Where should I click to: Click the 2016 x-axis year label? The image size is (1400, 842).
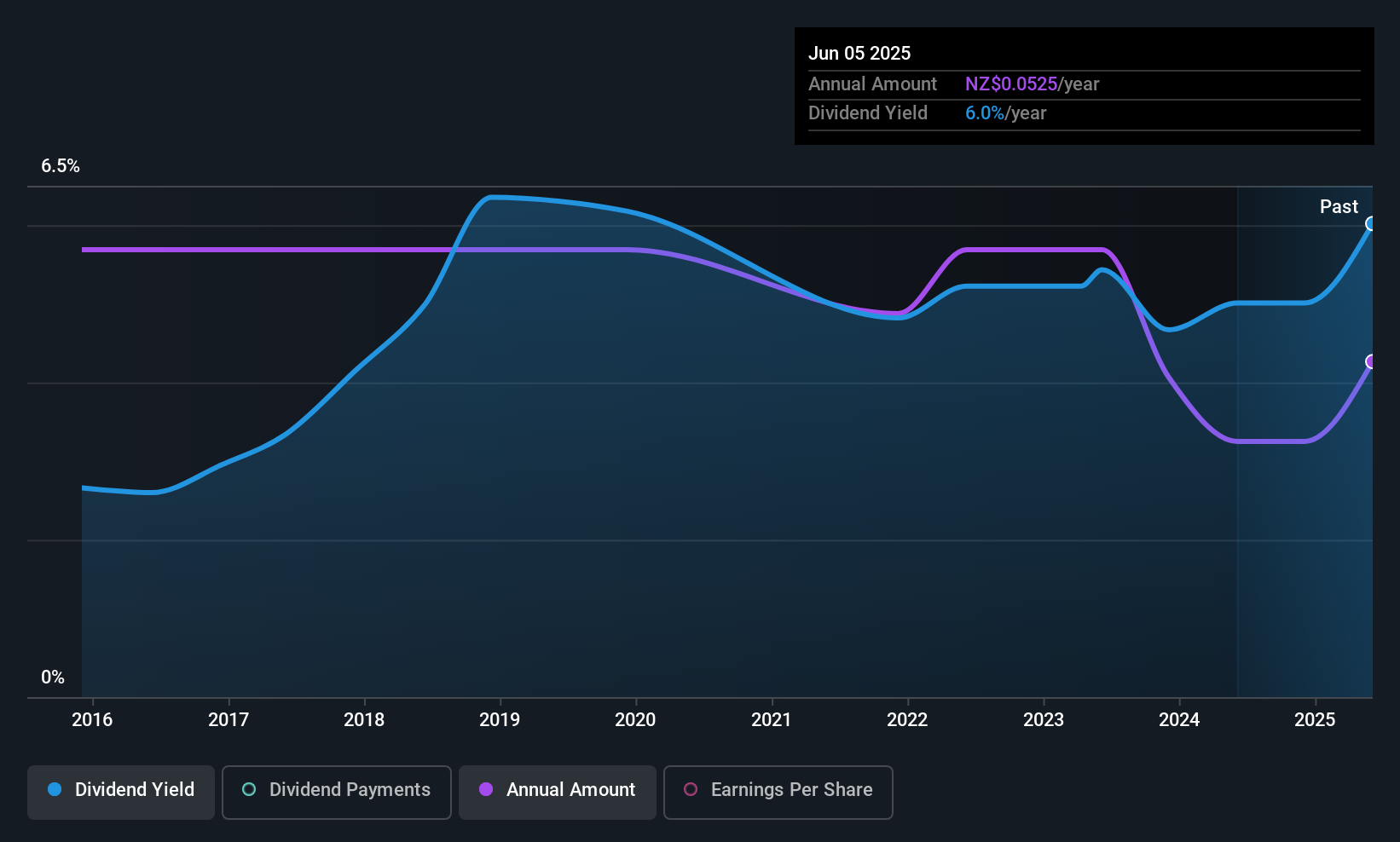(x=92, y=719)
